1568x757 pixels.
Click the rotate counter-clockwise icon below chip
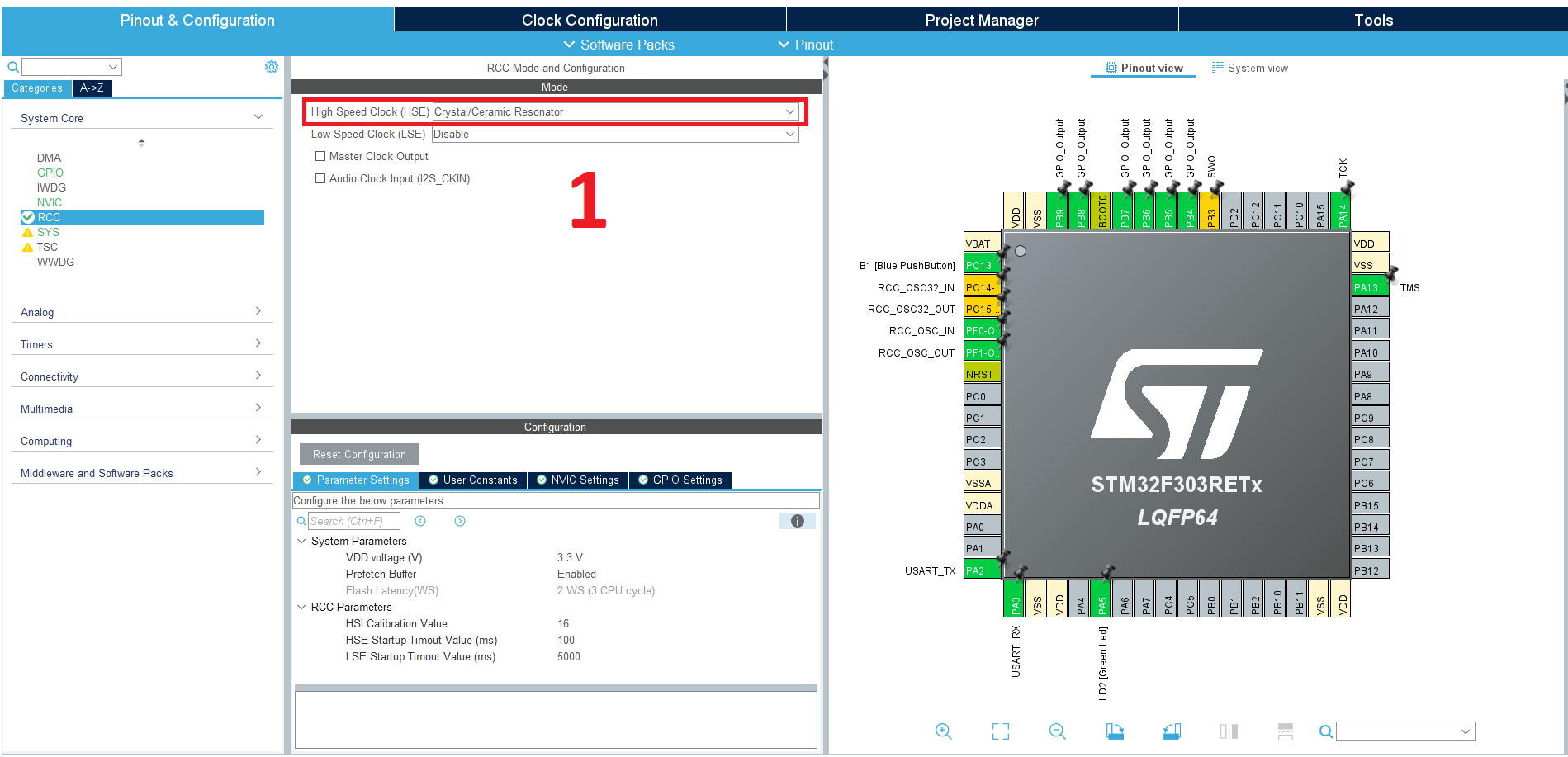[x=1172, y=731]
